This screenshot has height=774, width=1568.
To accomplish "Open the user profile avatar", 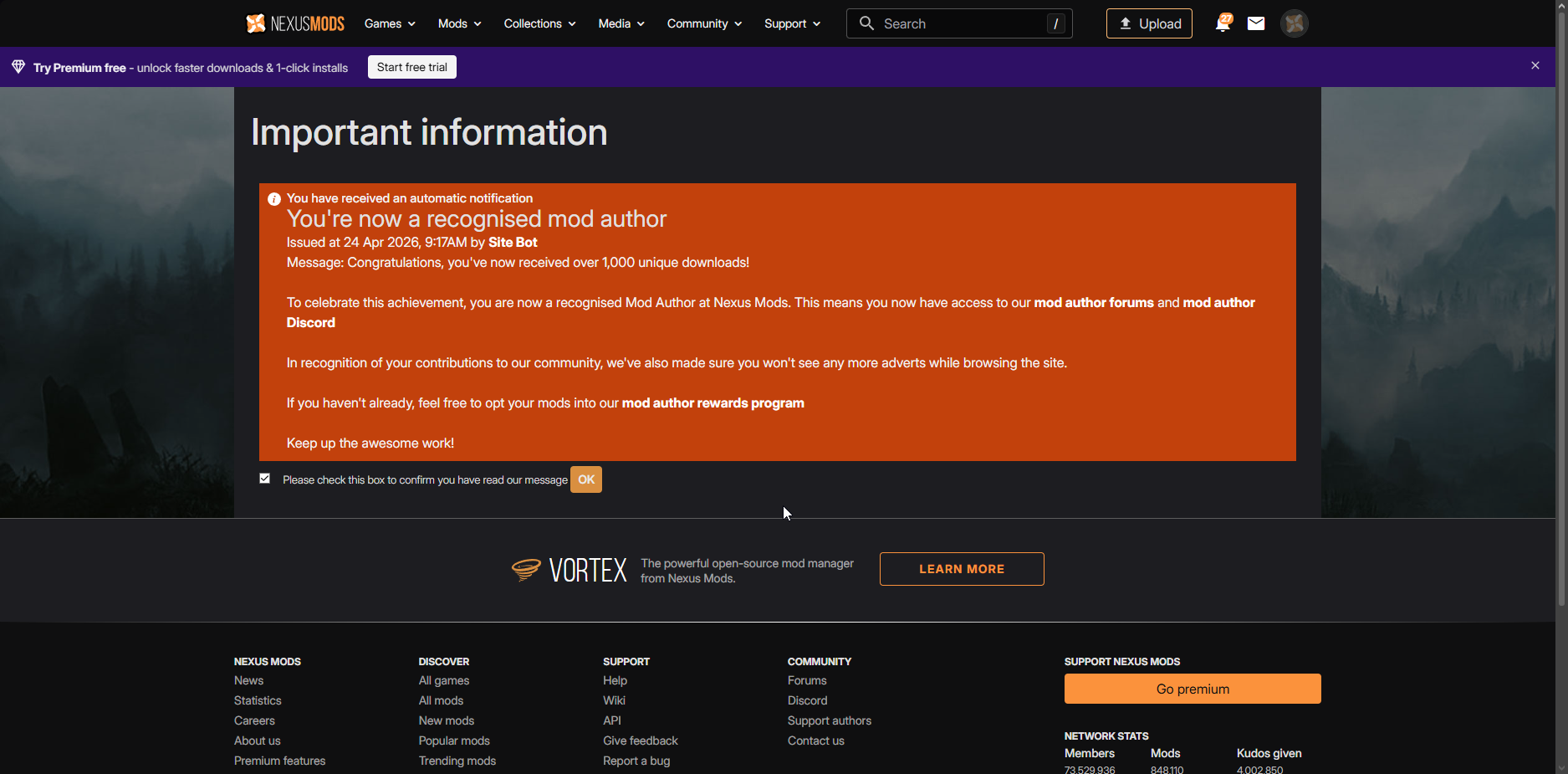I will 1295,23.
